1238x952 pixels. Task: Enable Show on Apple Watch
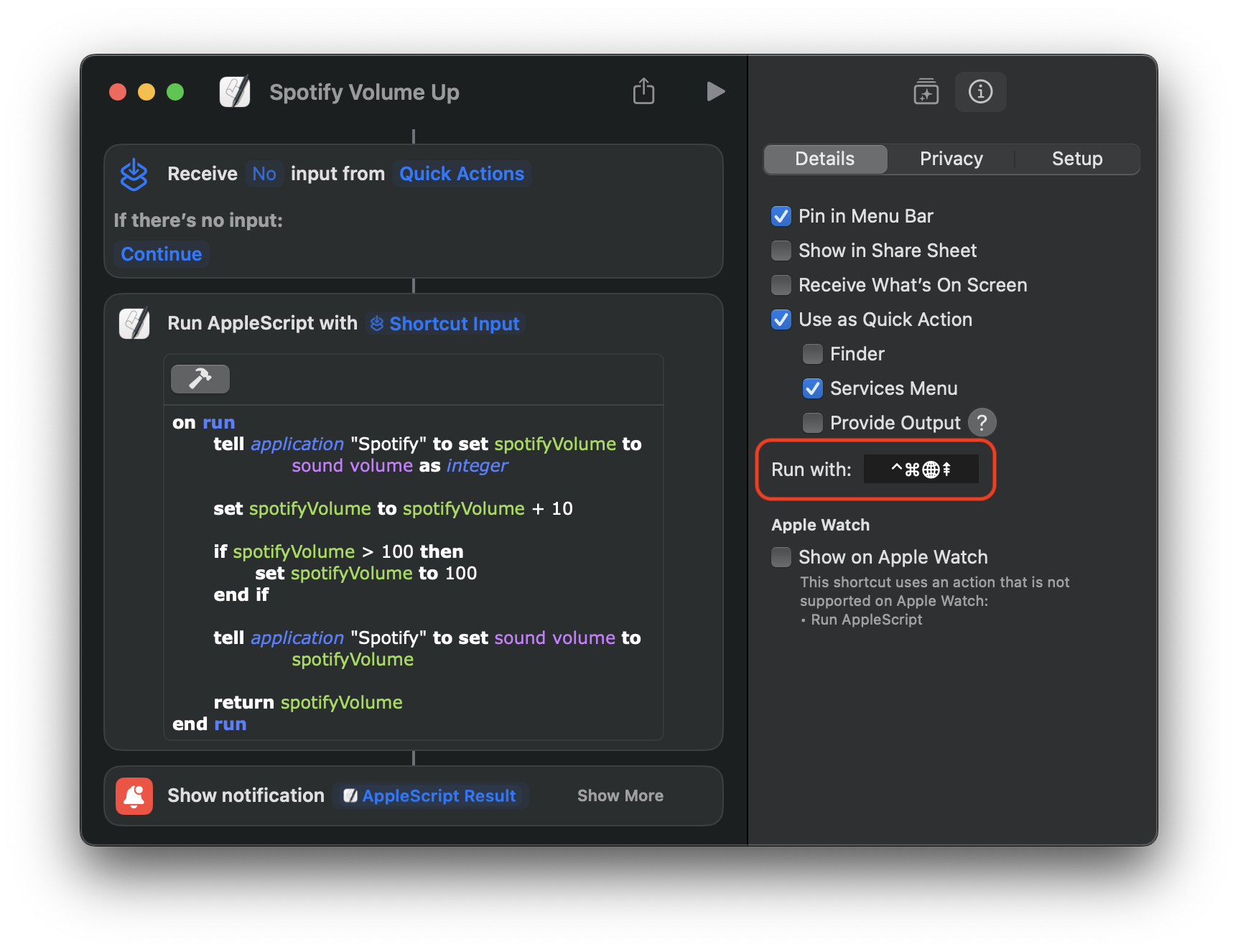[781, 557]
